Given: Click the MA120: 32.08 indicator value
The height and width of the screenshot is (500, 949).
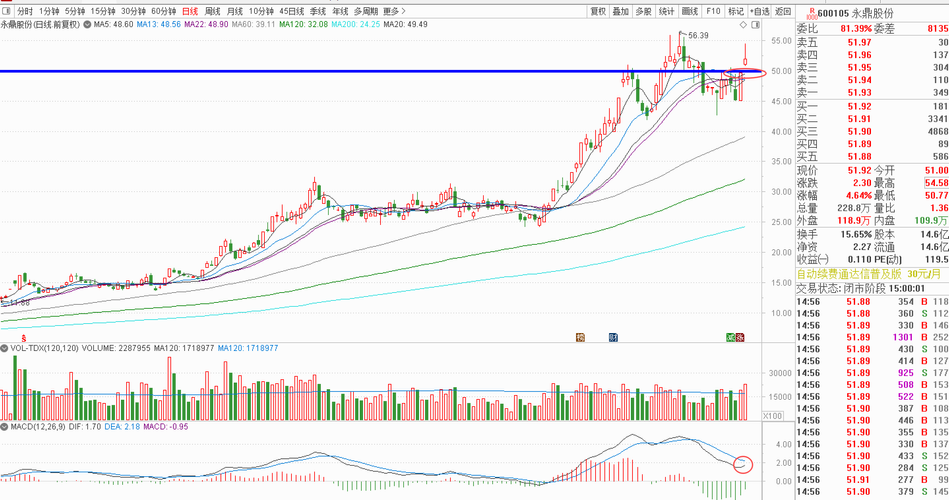Looking at the screenshot, I should tap(303, 25).
